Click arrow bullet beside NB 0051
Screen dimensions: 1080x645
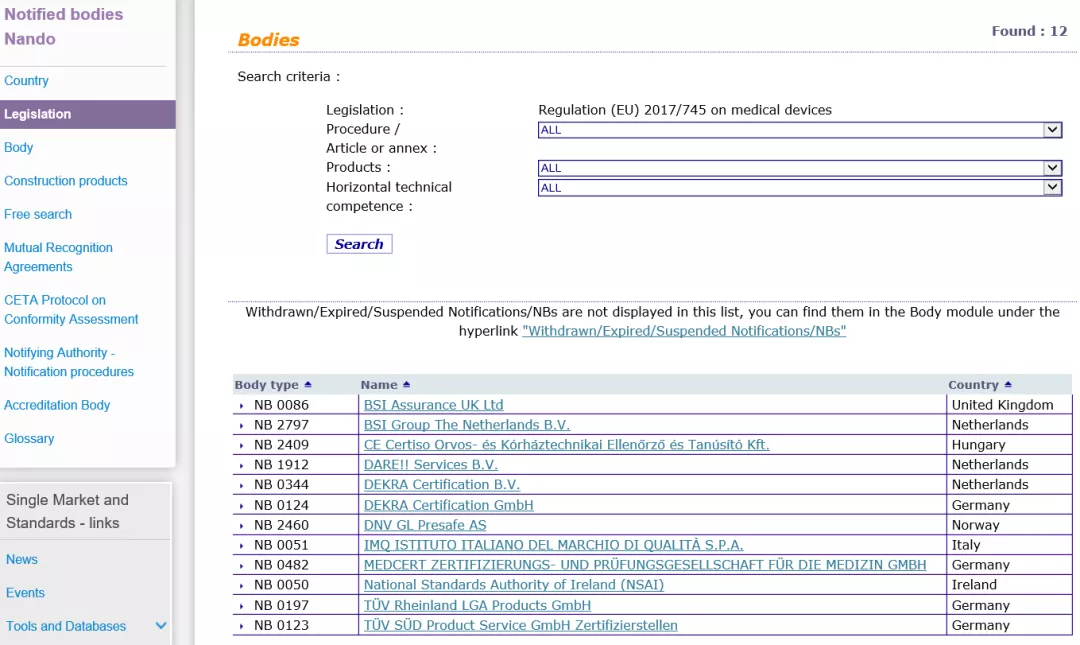point(241,546)
